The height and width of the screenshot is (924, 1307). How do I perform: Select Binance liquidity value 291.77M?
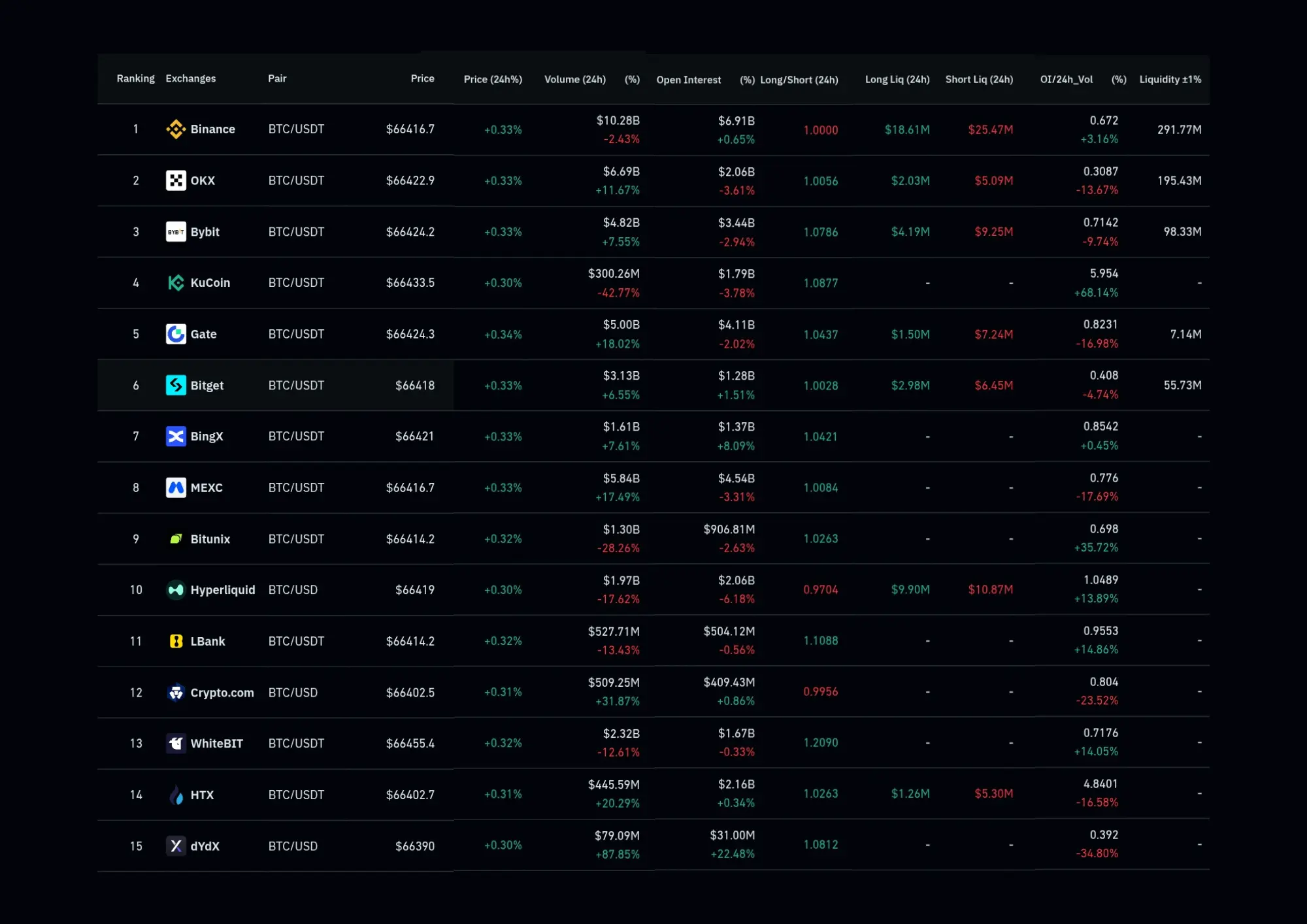tap(1180, 129)
